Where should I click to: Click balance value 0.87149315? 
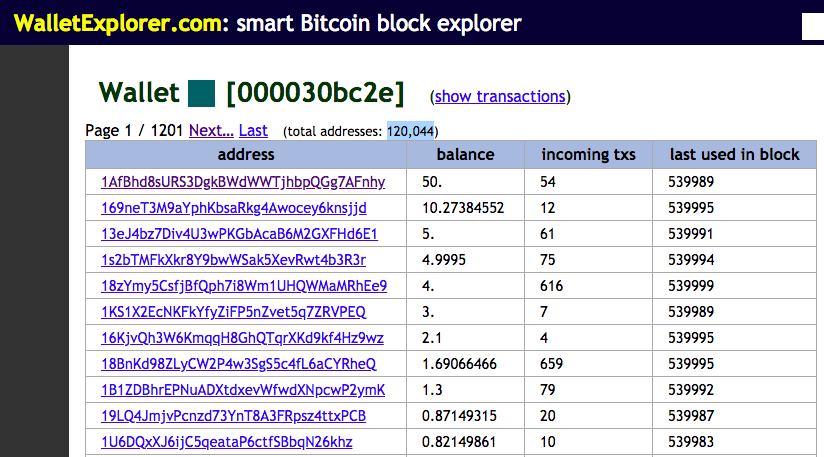click(x=459, y=416)
